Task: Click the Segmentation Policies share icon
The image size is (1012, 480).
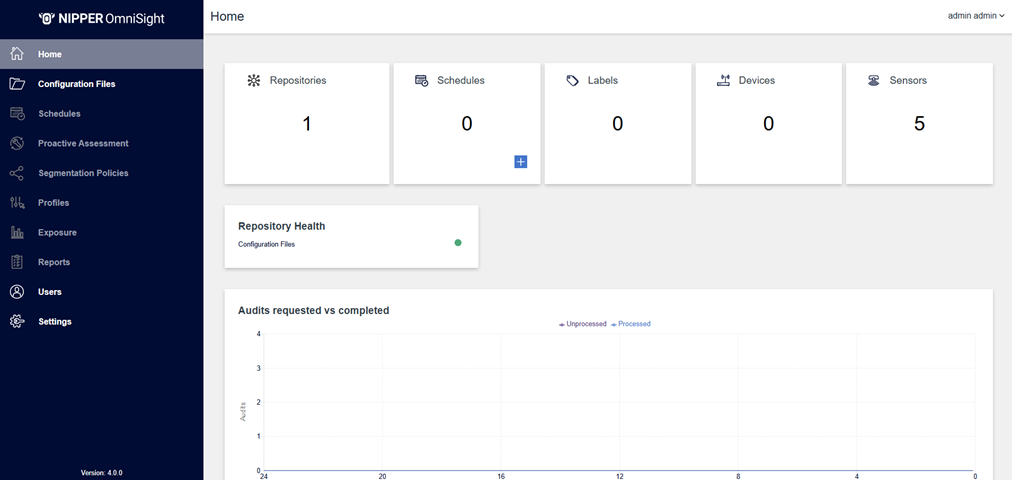Action: 17,173
